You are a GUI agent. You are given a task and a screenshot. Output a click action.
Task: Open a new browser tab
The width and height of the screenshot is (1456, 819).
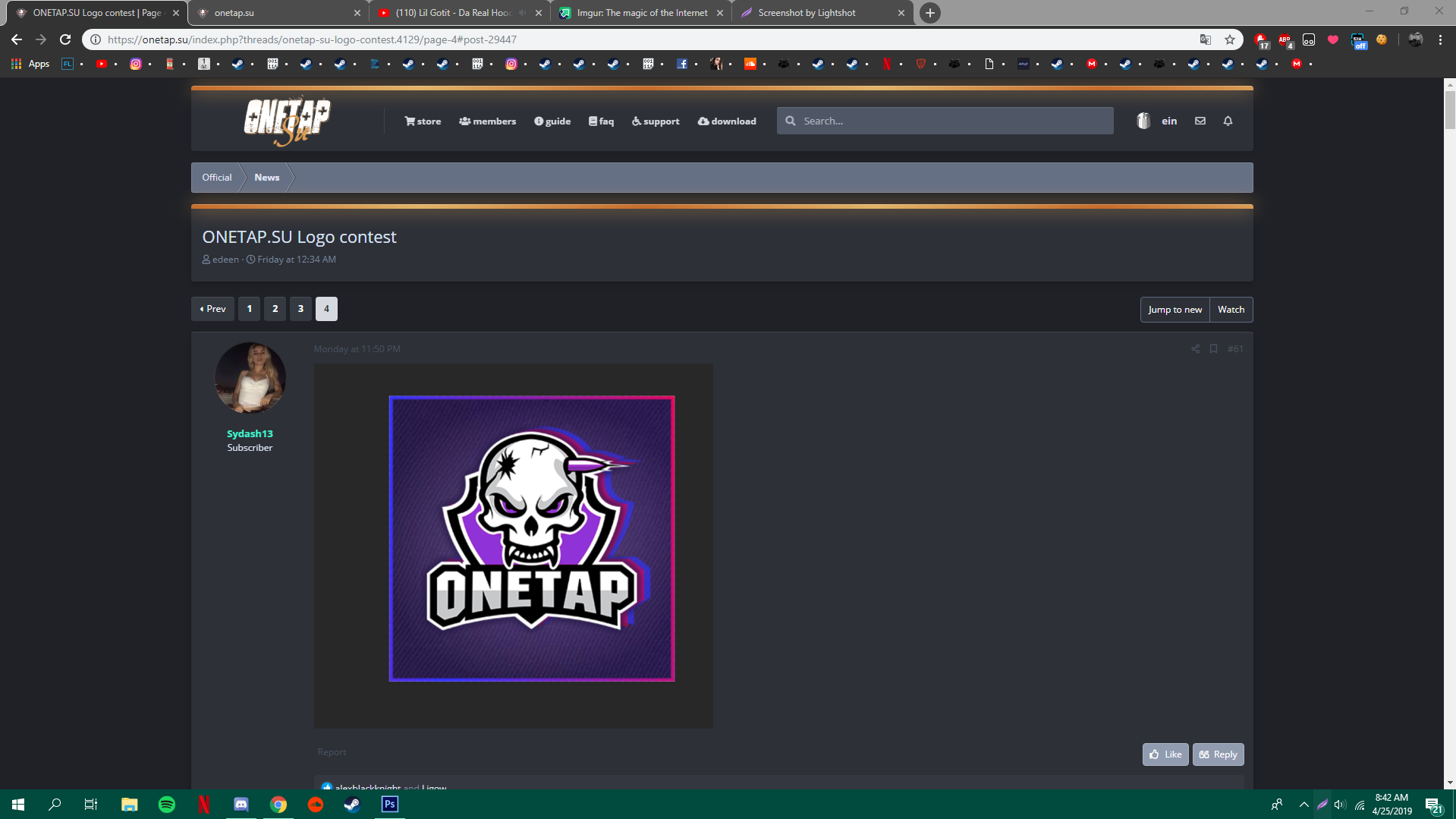[929, 13]
